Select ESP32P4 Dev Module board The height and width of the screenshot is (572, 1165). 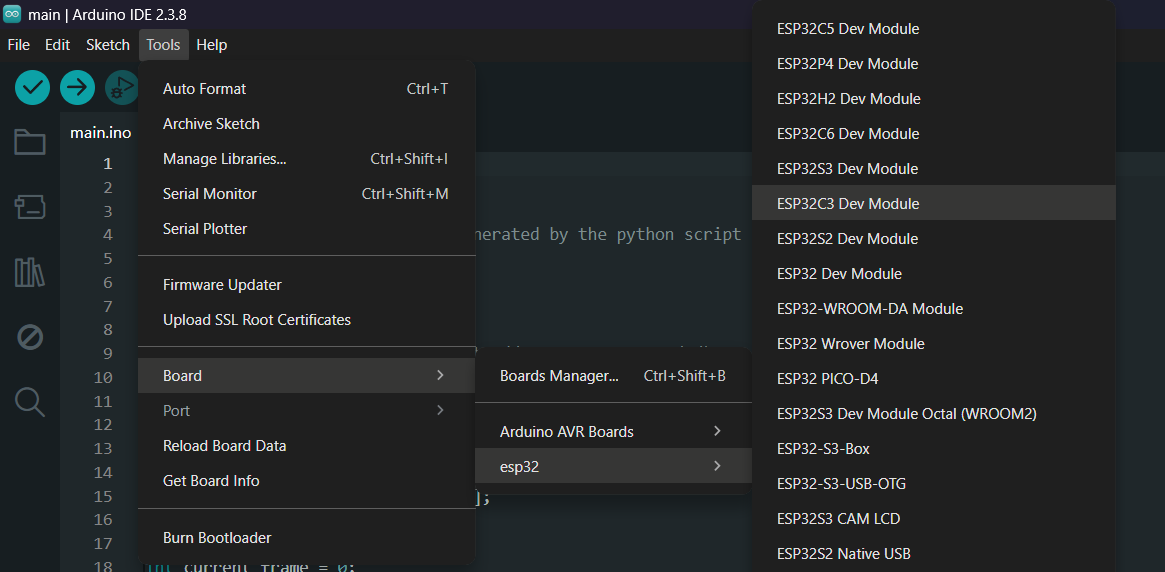tap(934, 64)
